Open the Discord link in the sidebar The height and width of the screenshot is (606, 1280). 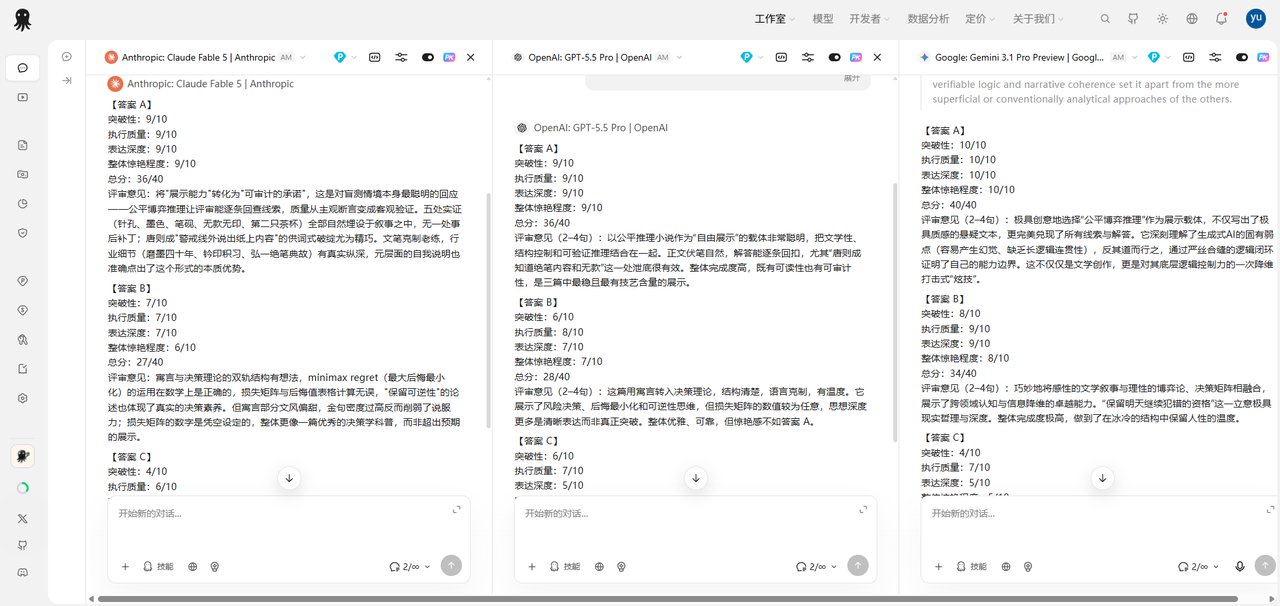[x=22, y=573]
